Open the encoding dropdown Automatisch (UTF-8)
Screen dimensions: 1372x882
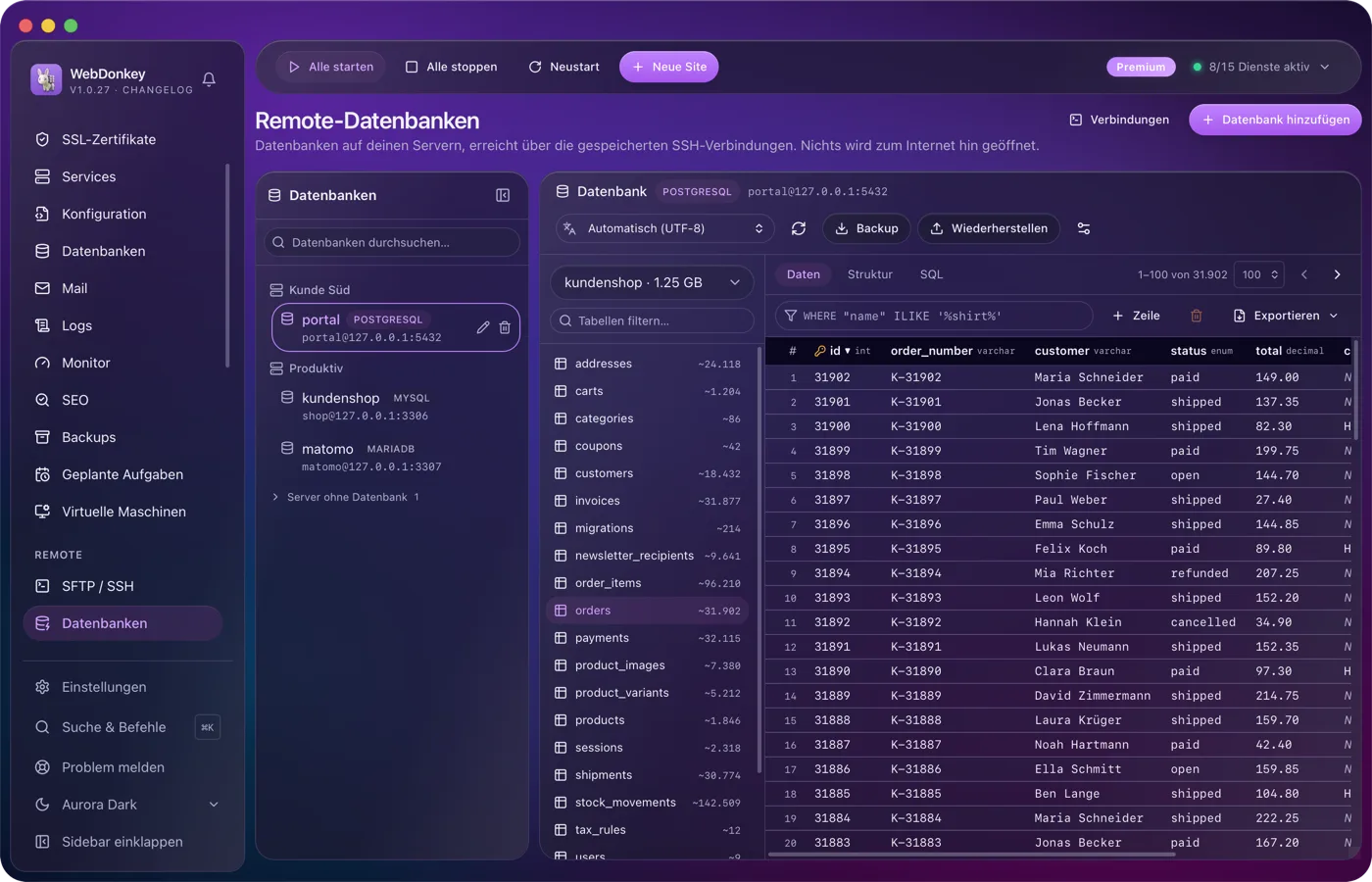click(x=665, y=228)
